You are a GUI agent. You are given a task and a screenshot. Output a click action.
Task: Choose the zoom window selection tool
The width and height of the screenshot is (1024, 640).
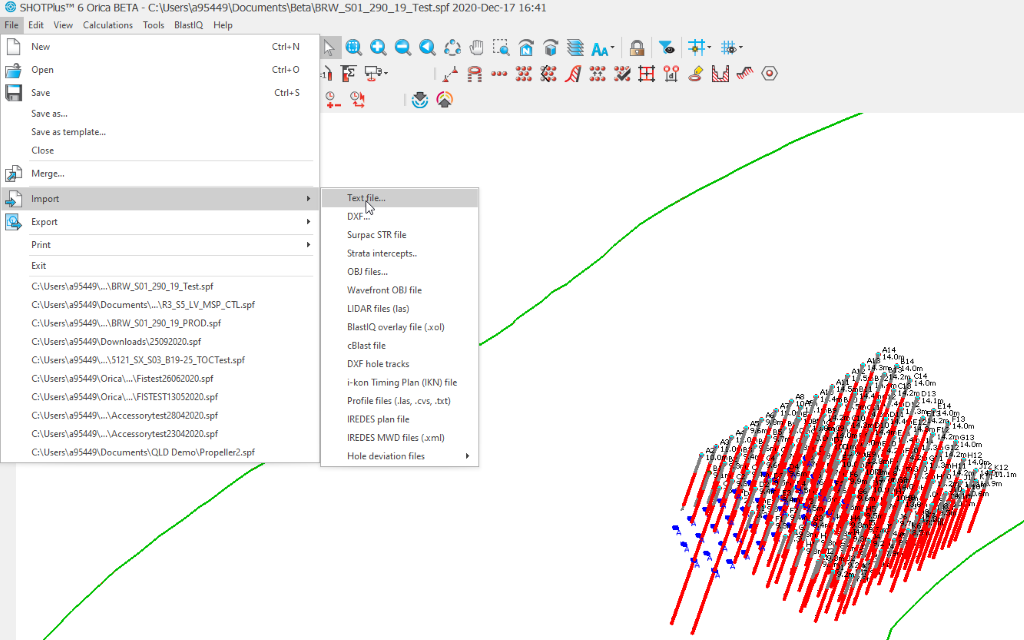click(x=501, y=48)
